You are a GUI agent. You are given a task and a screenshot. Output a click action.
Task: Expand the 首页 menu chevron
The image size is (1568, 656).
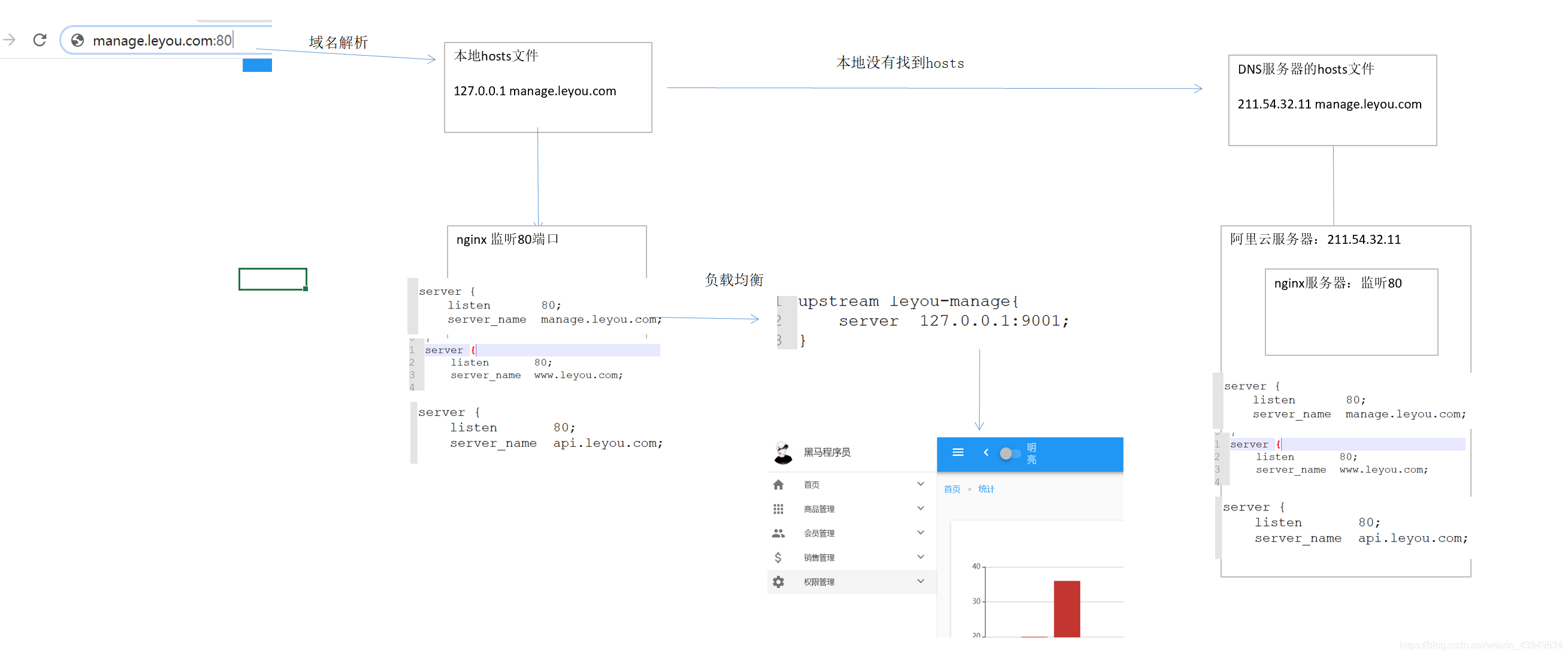click(x=920, y=484)
